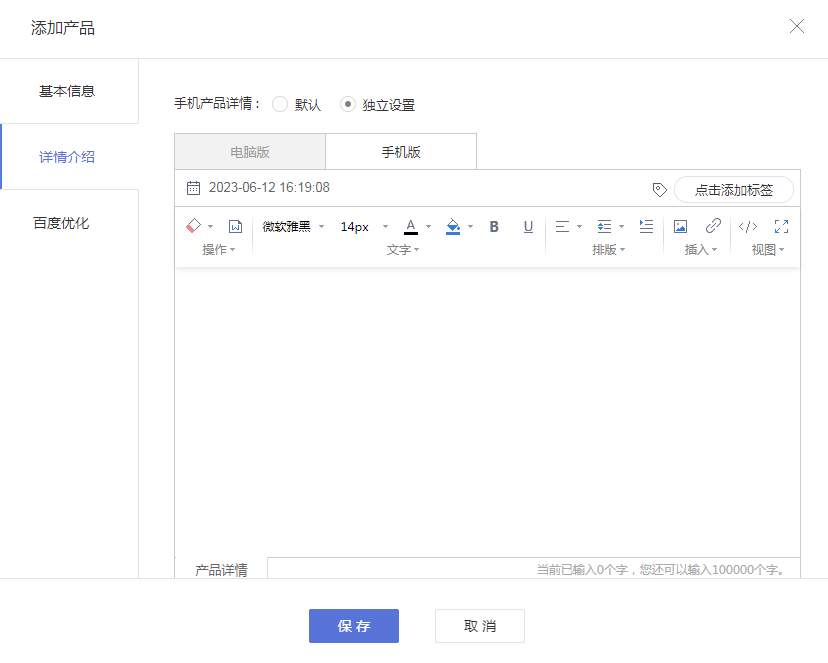This screenshot has height=663, width=828.
Task: Open the eraser dropdown arrow
Action: (211, 226)
